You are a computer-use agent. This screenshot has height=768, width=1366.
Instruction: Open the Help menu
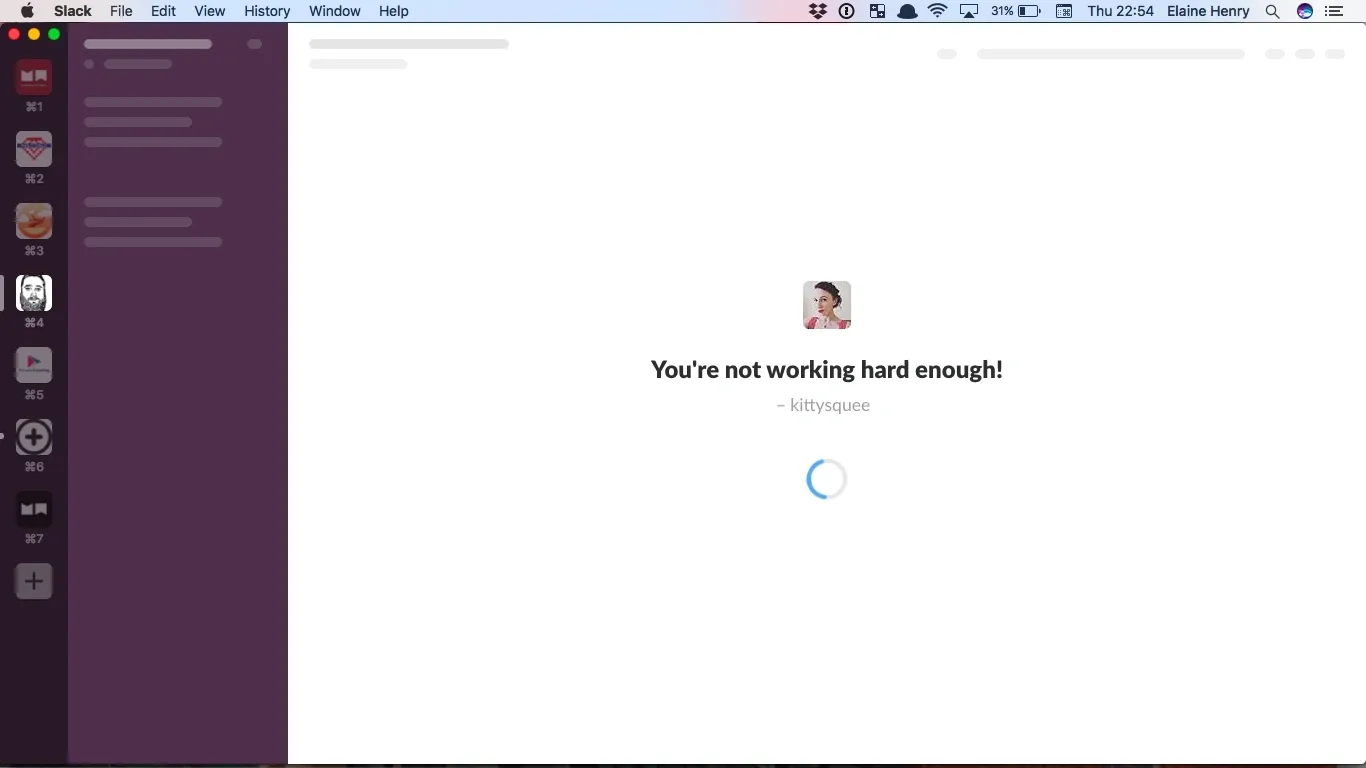coord(393,11)
